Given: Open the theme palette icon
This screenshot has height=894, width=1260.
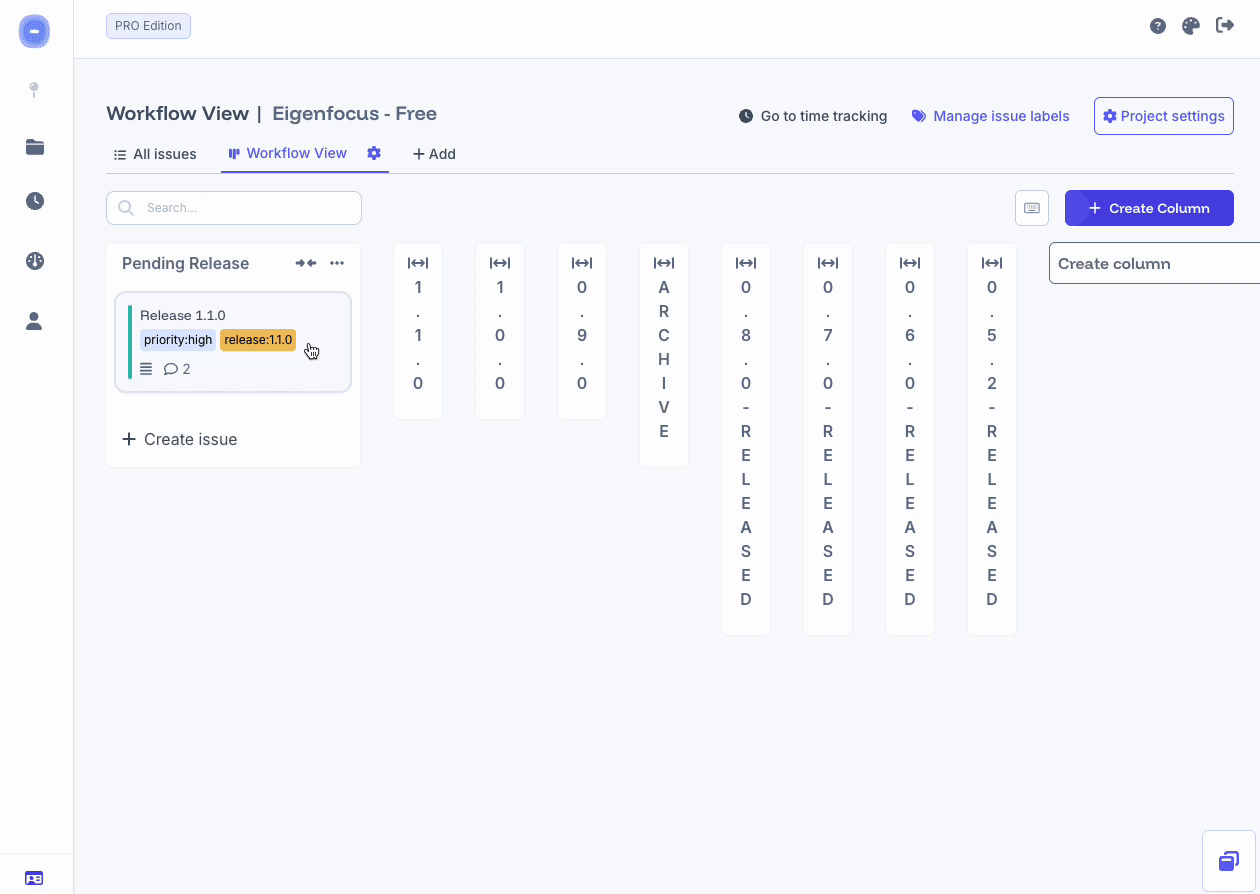Looking at the screenshot, I should [1190, 26].
